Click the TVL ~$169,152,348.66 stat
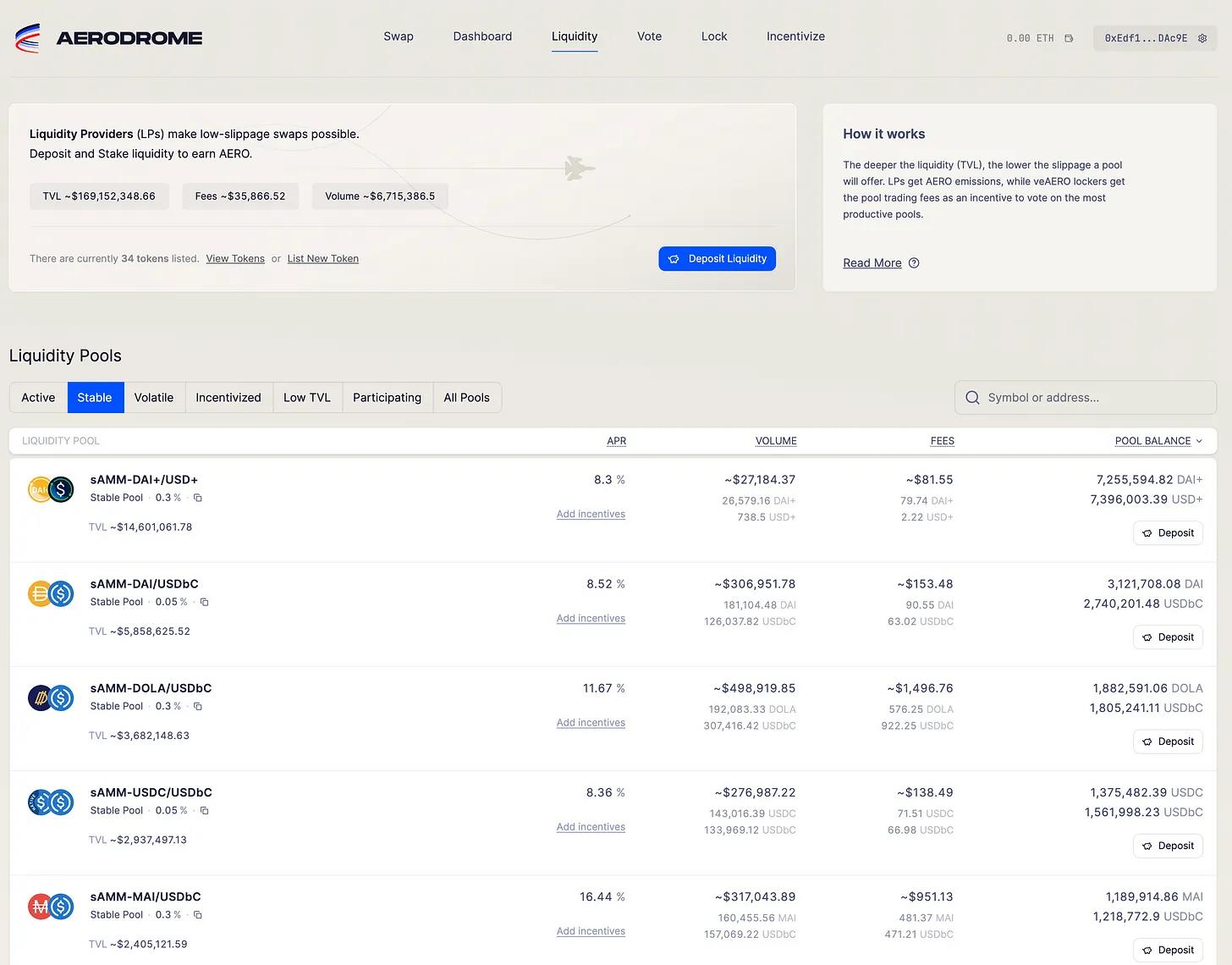Viewport: 1232px width, 965px height. click(x=99, y=196)
